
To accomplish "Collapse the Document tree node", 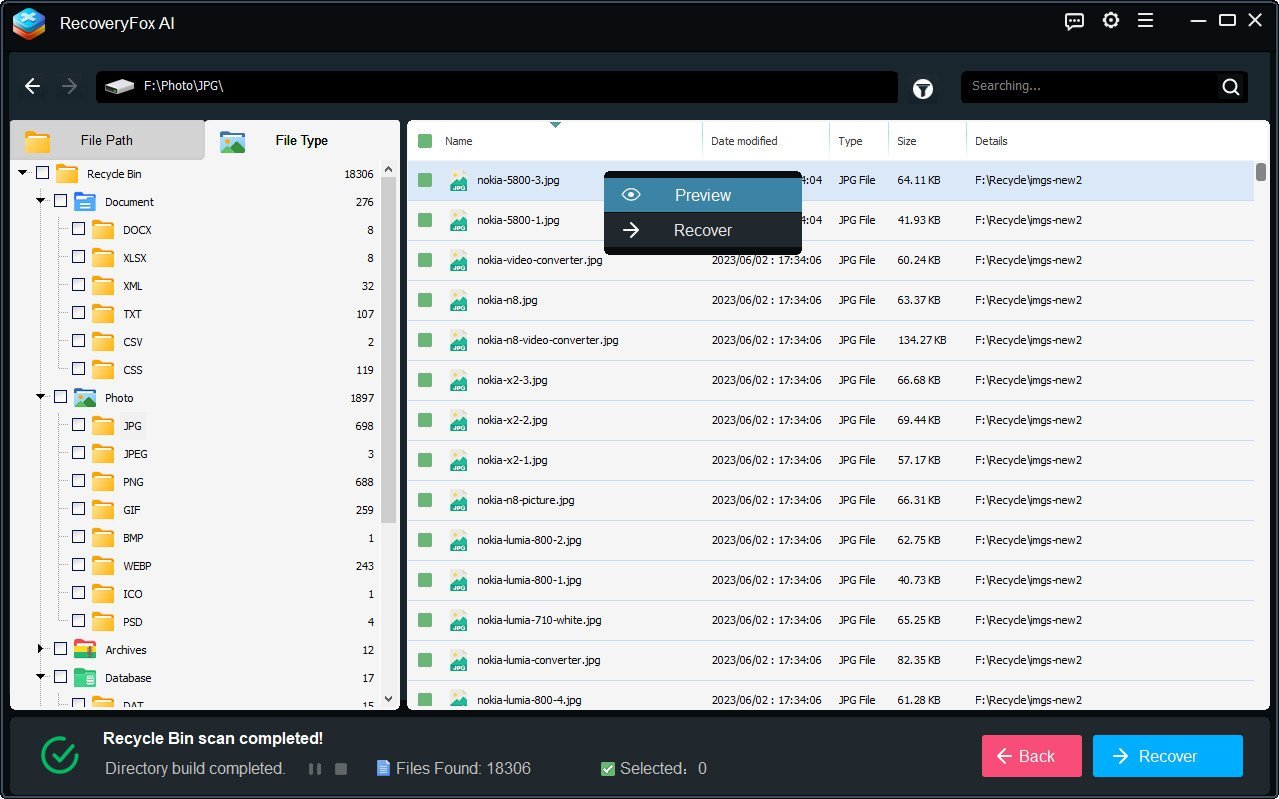I will (41, 201).
